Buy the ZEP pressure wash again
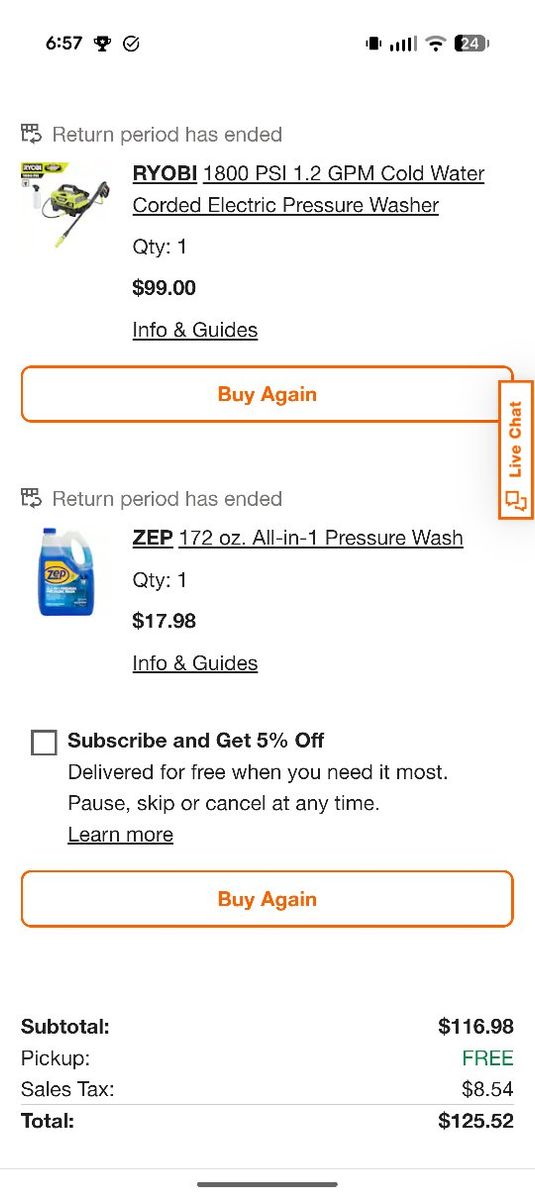This screenshot has width=535, height=1200. [x=267, y=899]
